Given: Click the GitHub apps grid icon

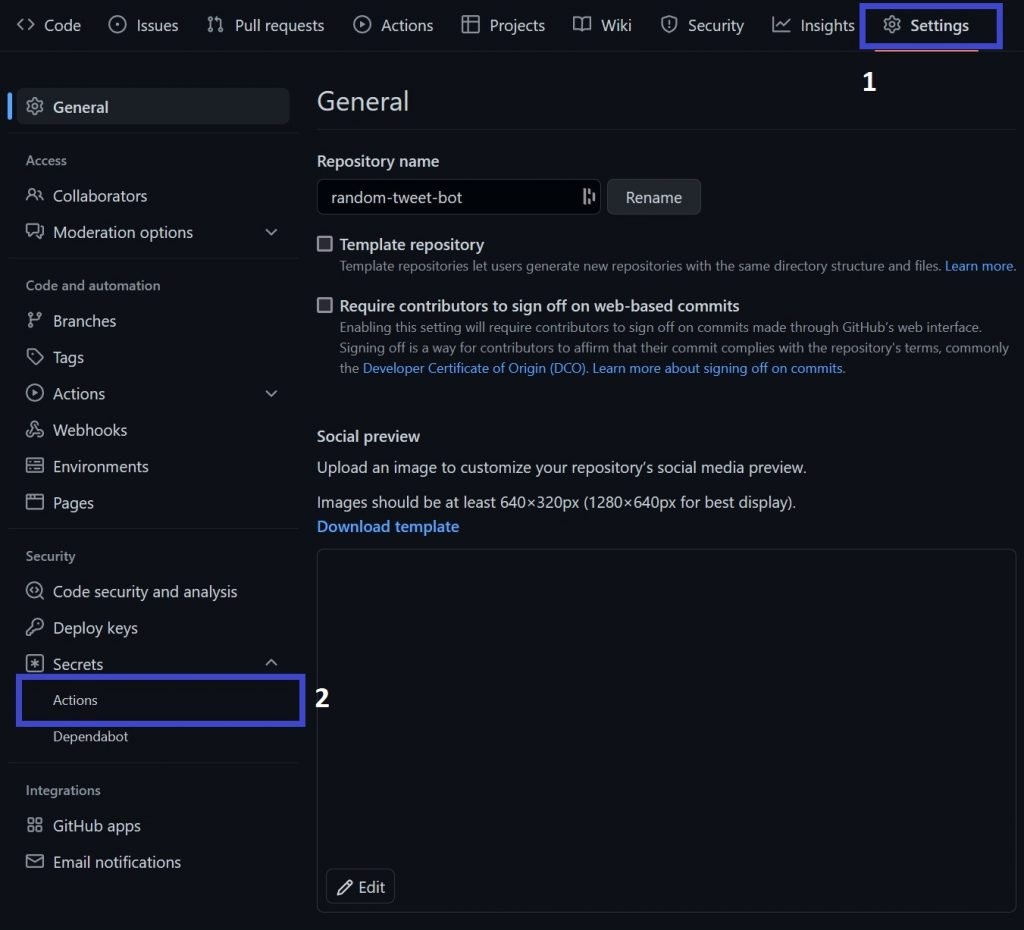Looking at the screenshot, I should click(35, 826).
